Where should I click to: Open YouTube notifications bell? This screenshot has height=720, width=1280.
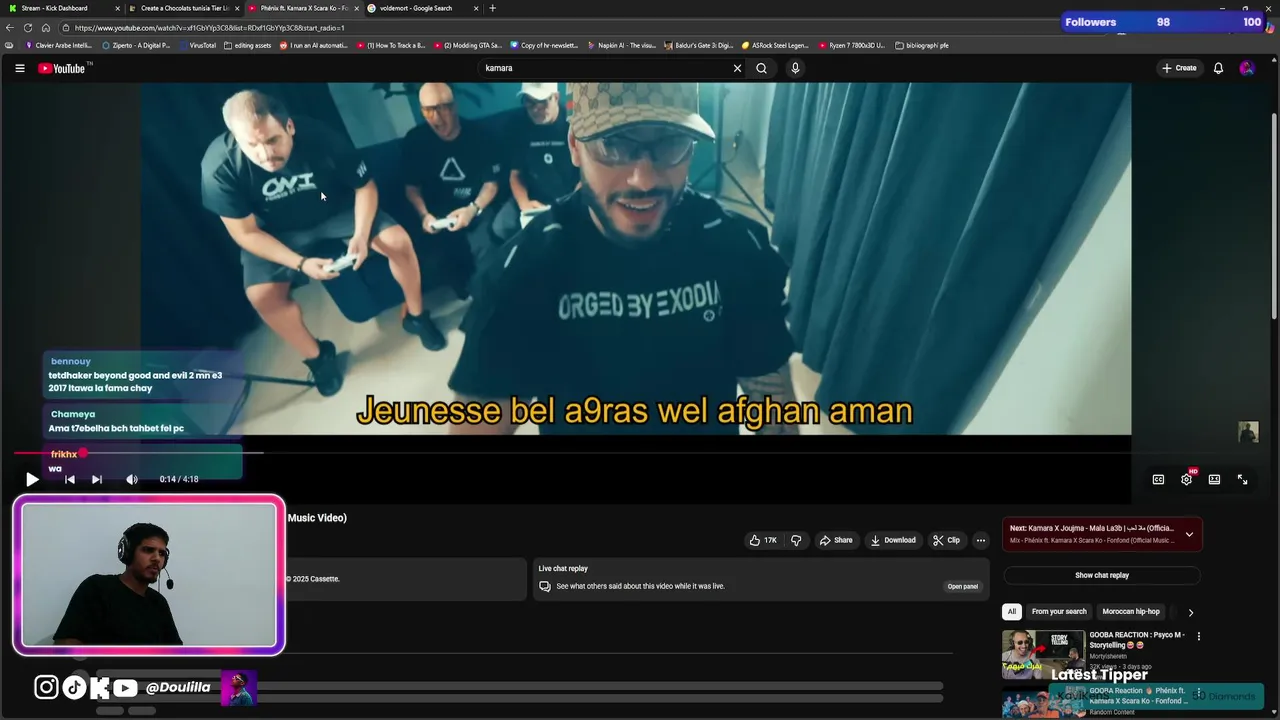pos(1218,68)
